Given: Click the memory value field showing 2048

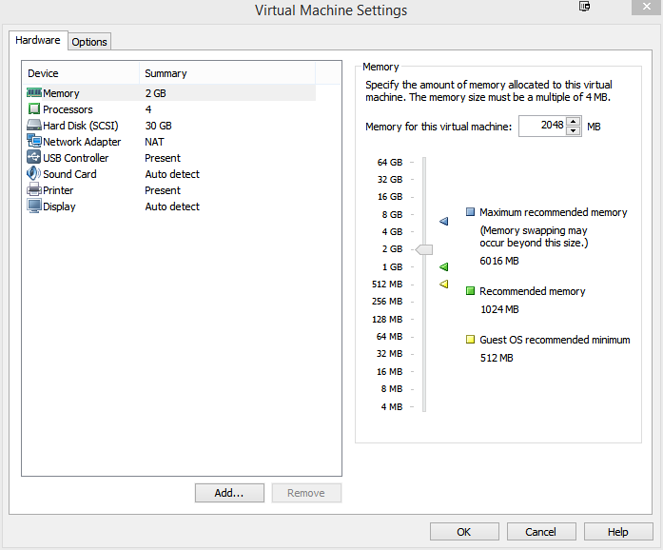Looking at the screenshot, I should point(543,126).
